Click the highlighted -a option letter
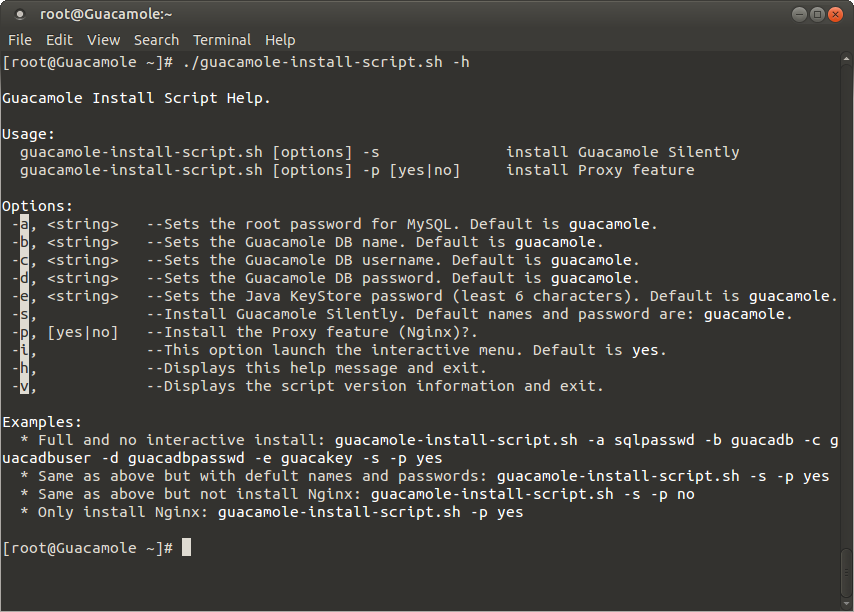 25,224
